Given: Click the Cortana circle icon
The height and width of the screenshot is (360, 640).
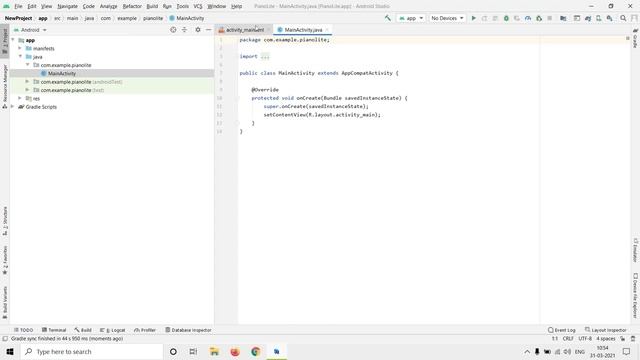Looking at the screenshot, I should click(x=173, y=351).
